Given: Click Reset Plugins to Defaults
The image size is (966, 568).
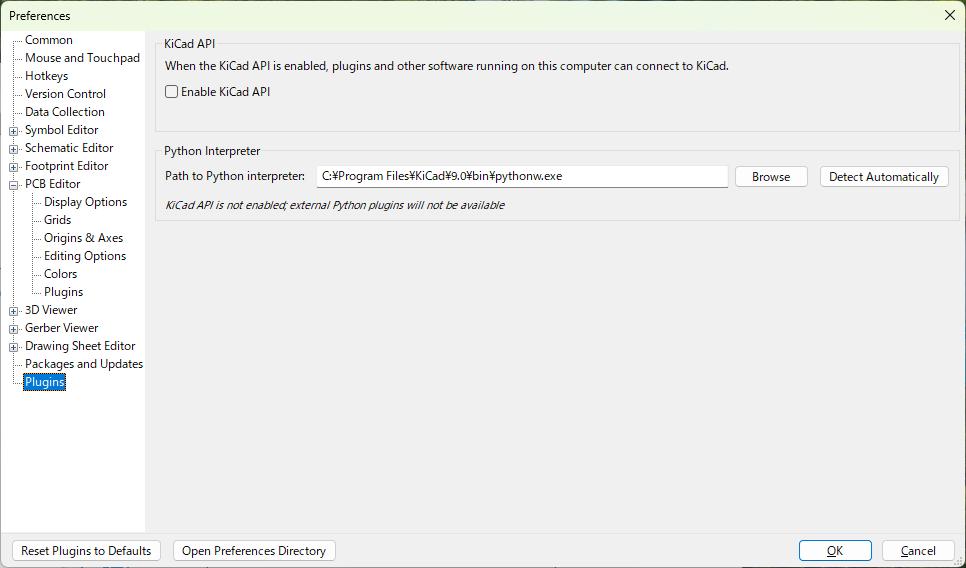Looking at the screenshot, I should pyautogui.click(x=86, y=551).
